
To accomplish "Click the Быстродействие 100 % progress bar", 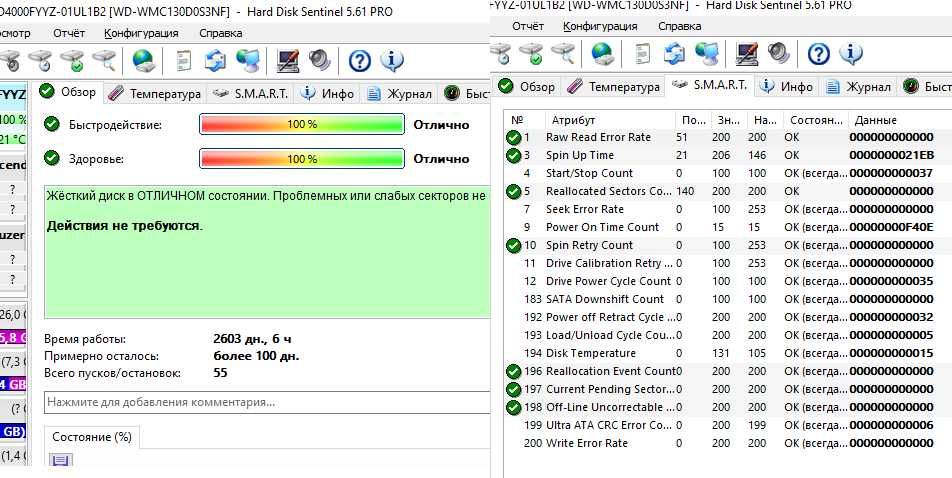I will [x=302, y=124].
